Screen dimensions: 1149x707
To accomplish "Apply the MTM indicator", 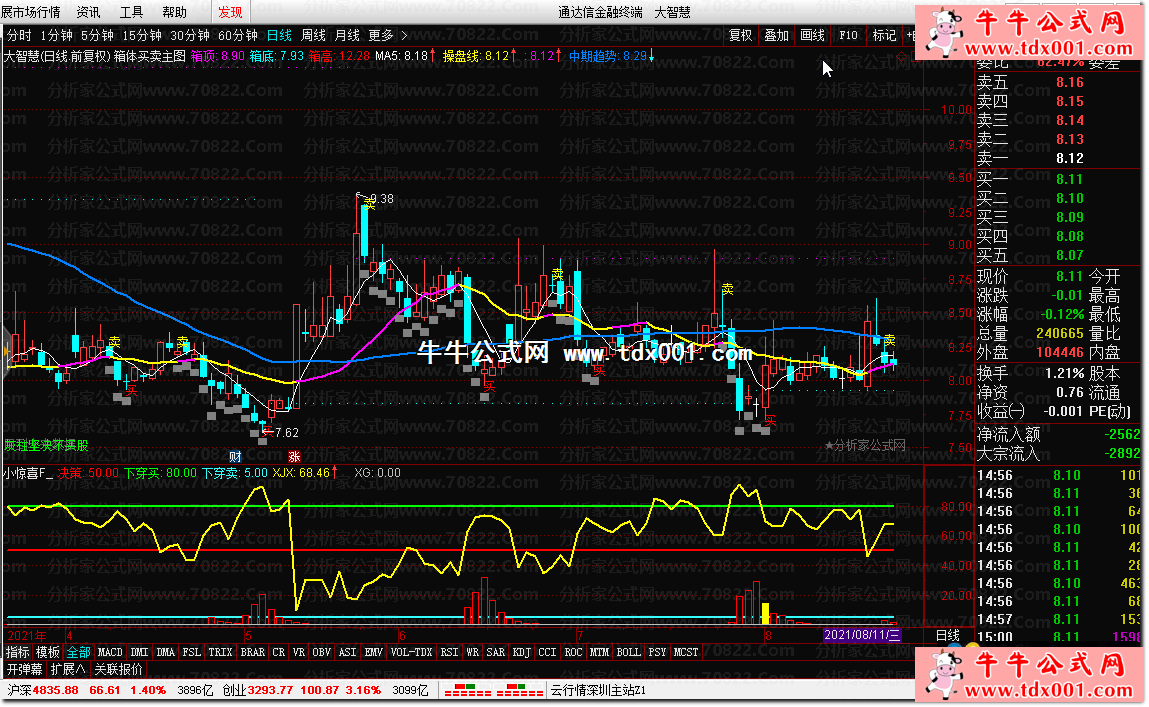I will (599, 652).
